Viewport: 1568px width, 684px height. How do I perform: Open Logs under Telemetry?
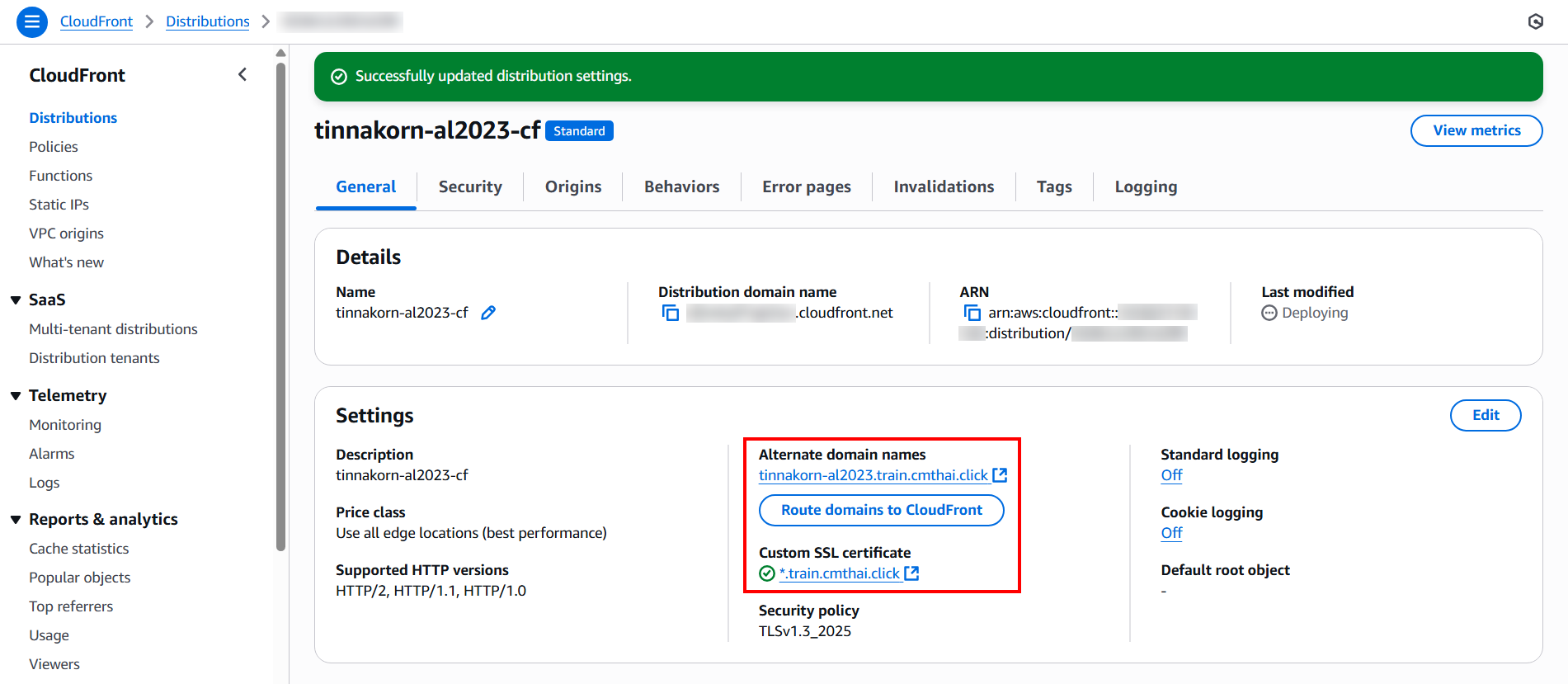click(x=45, y=483)
